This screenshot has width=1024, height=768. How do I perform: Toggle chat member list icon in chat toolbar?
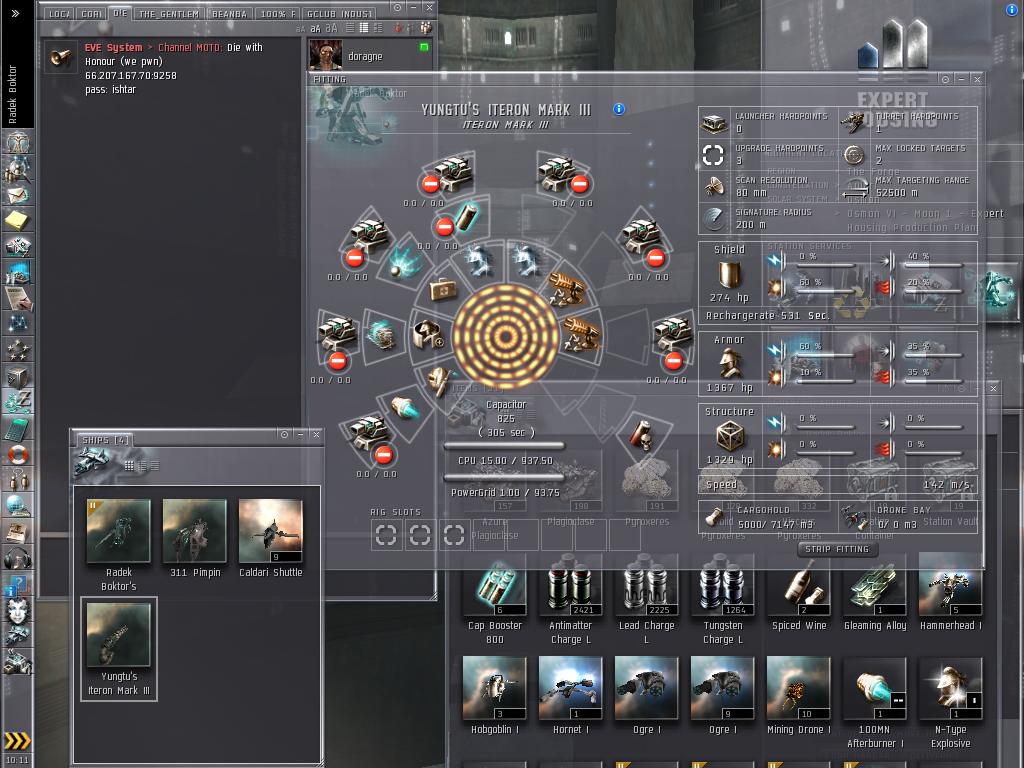[426, 27]
